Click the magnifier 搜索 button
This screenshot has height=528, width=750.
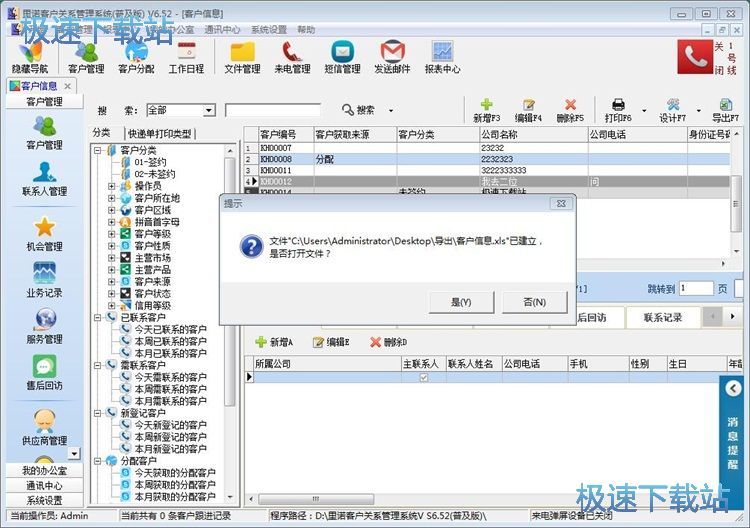(x=359, y=110)
